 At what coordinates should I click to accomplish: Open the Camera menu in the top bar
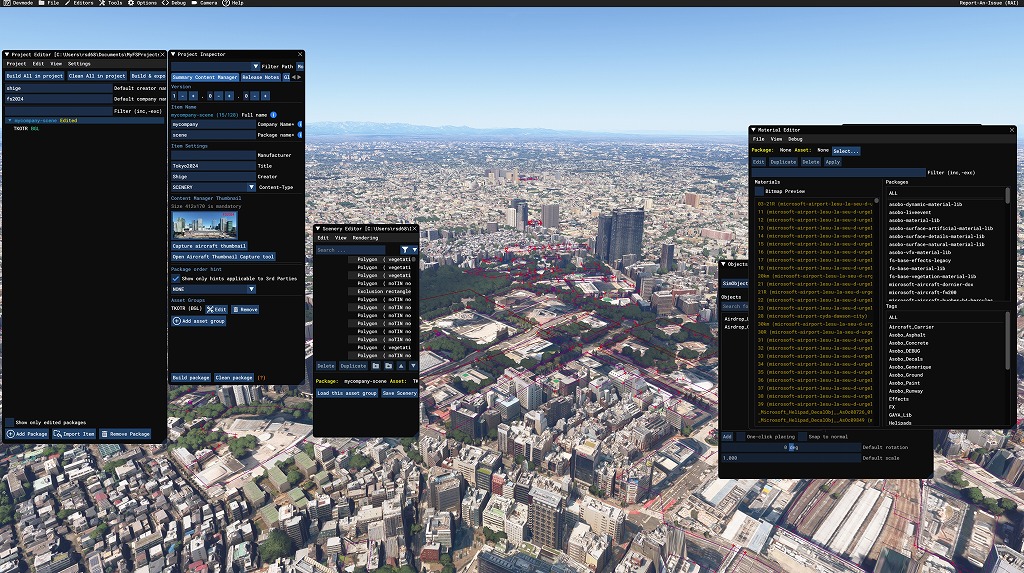coord(205,3)
